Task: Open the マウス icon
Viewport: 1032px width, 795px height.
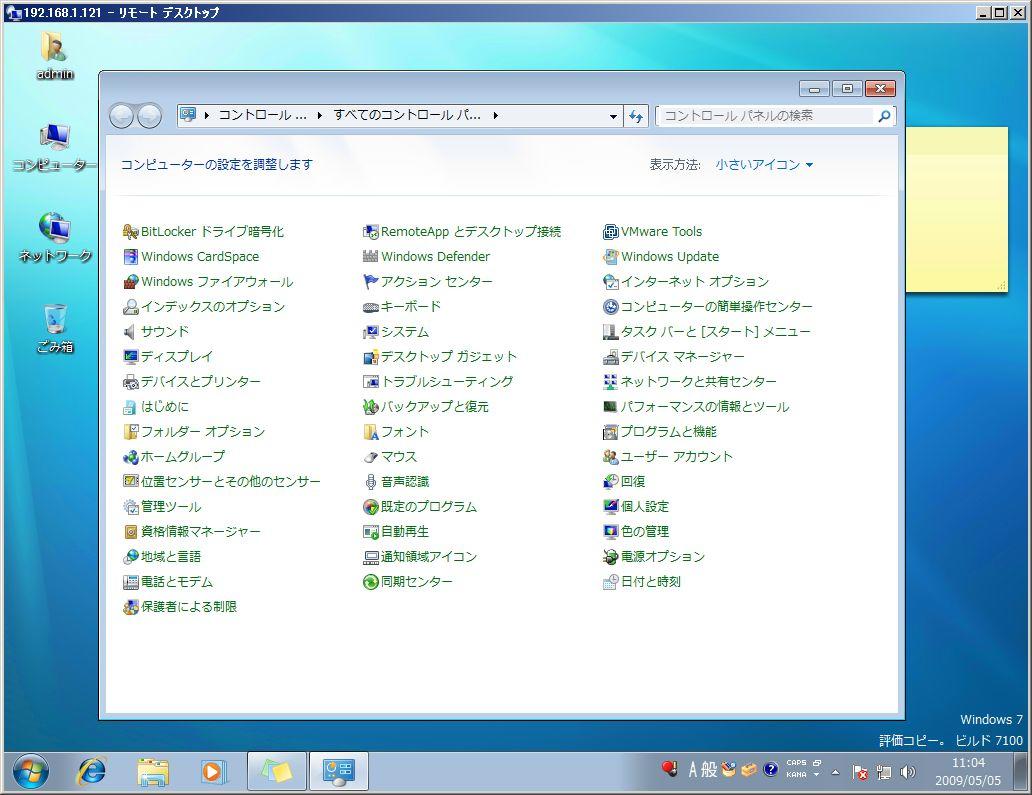Action: point(371,457)
